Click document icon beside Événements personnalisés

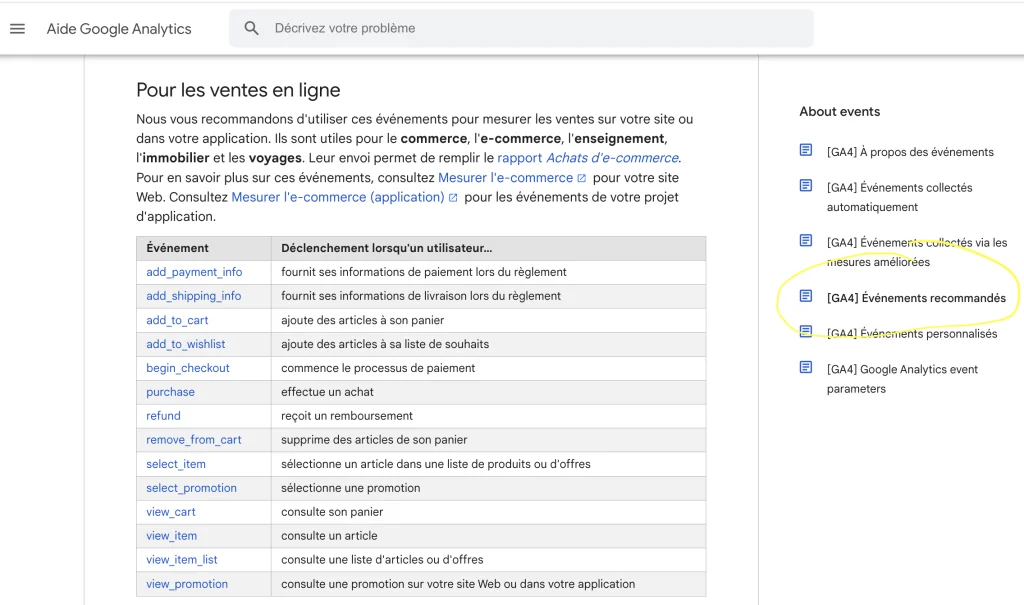(x=806, y=332)
